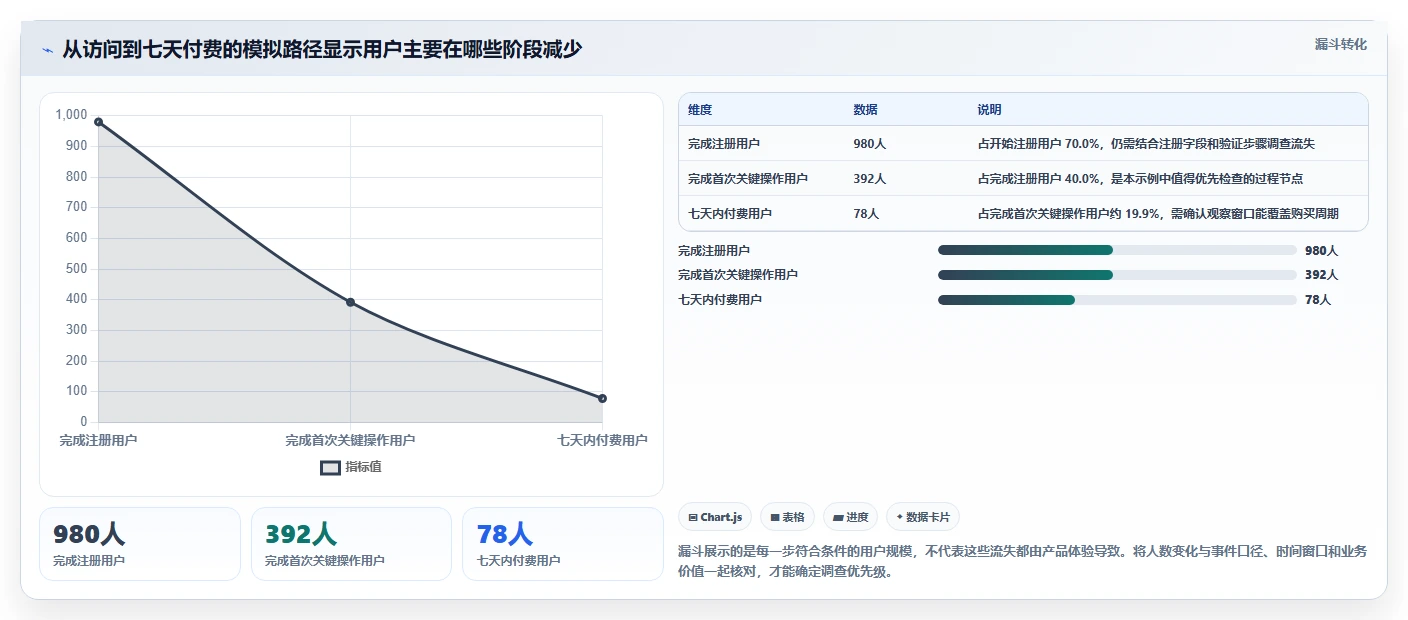Image resolution: width=1408 pixels, height=620 pixels.
Task: Select the Chart.js tag chip
Action: [x=715, y=517]
